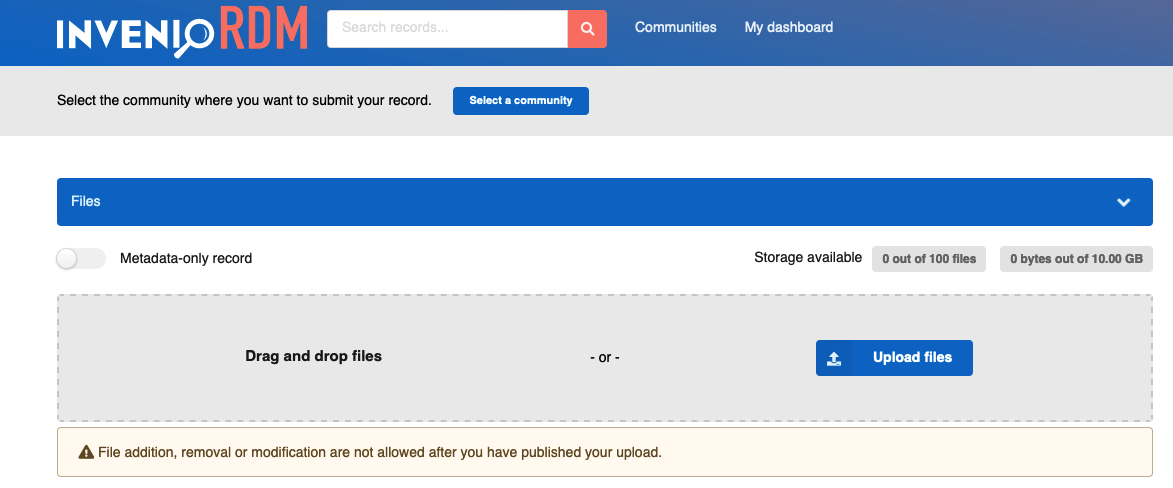Click the upload arrow icon
1173x488 pixels.
835,358
